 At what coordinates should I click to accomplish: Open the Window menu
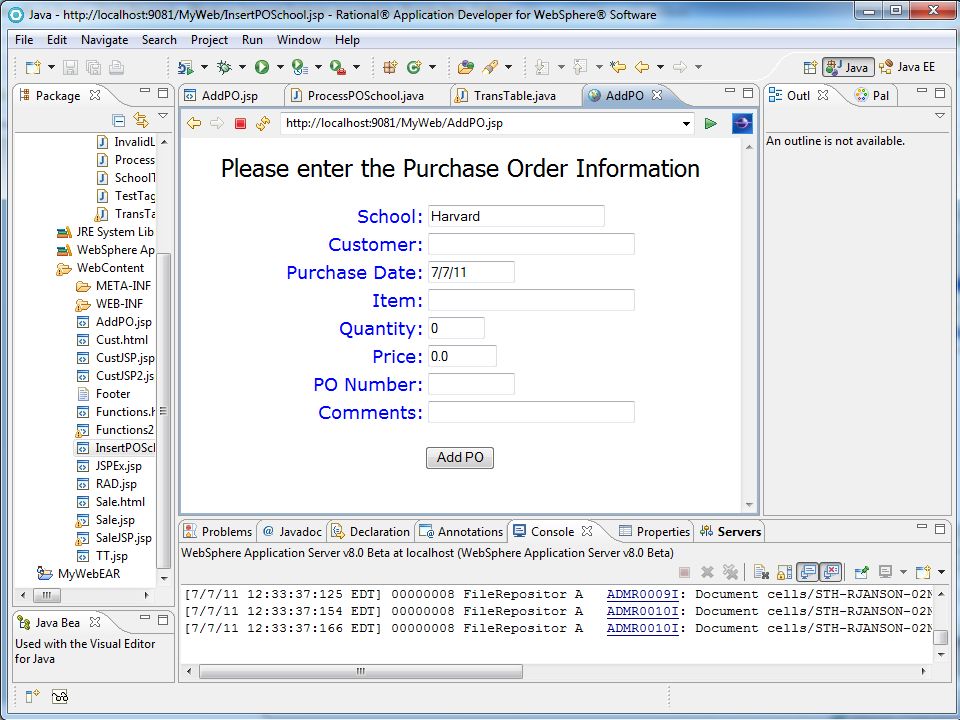[x=299, y=40]
